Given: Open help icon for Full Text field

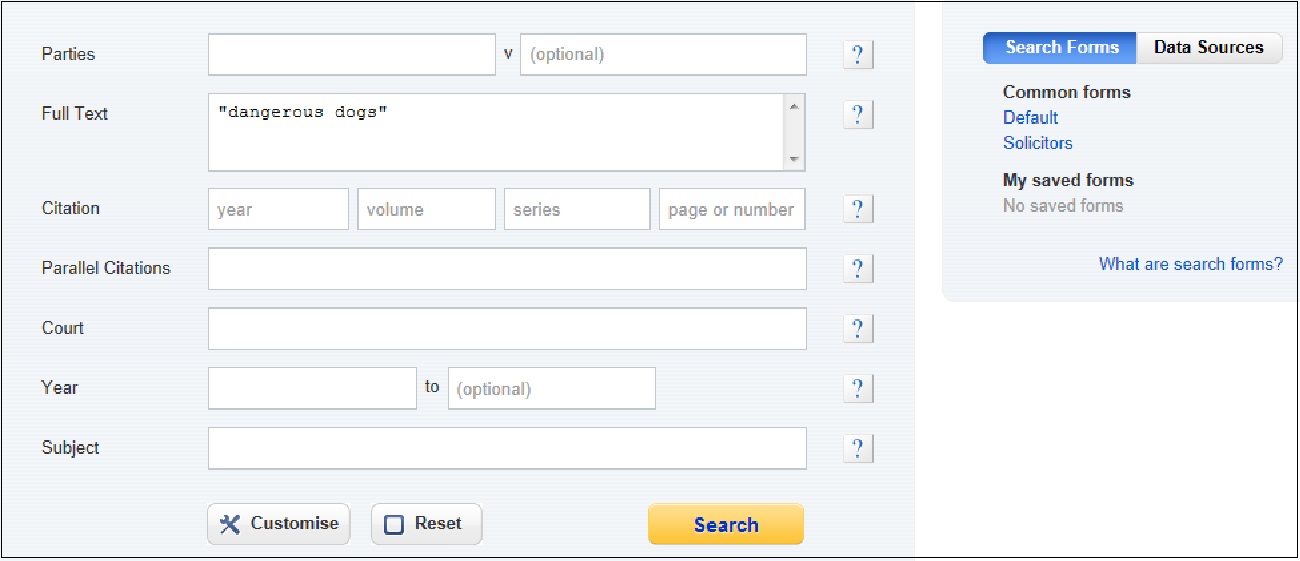Looking at the screenshot, I should [858, 115].
